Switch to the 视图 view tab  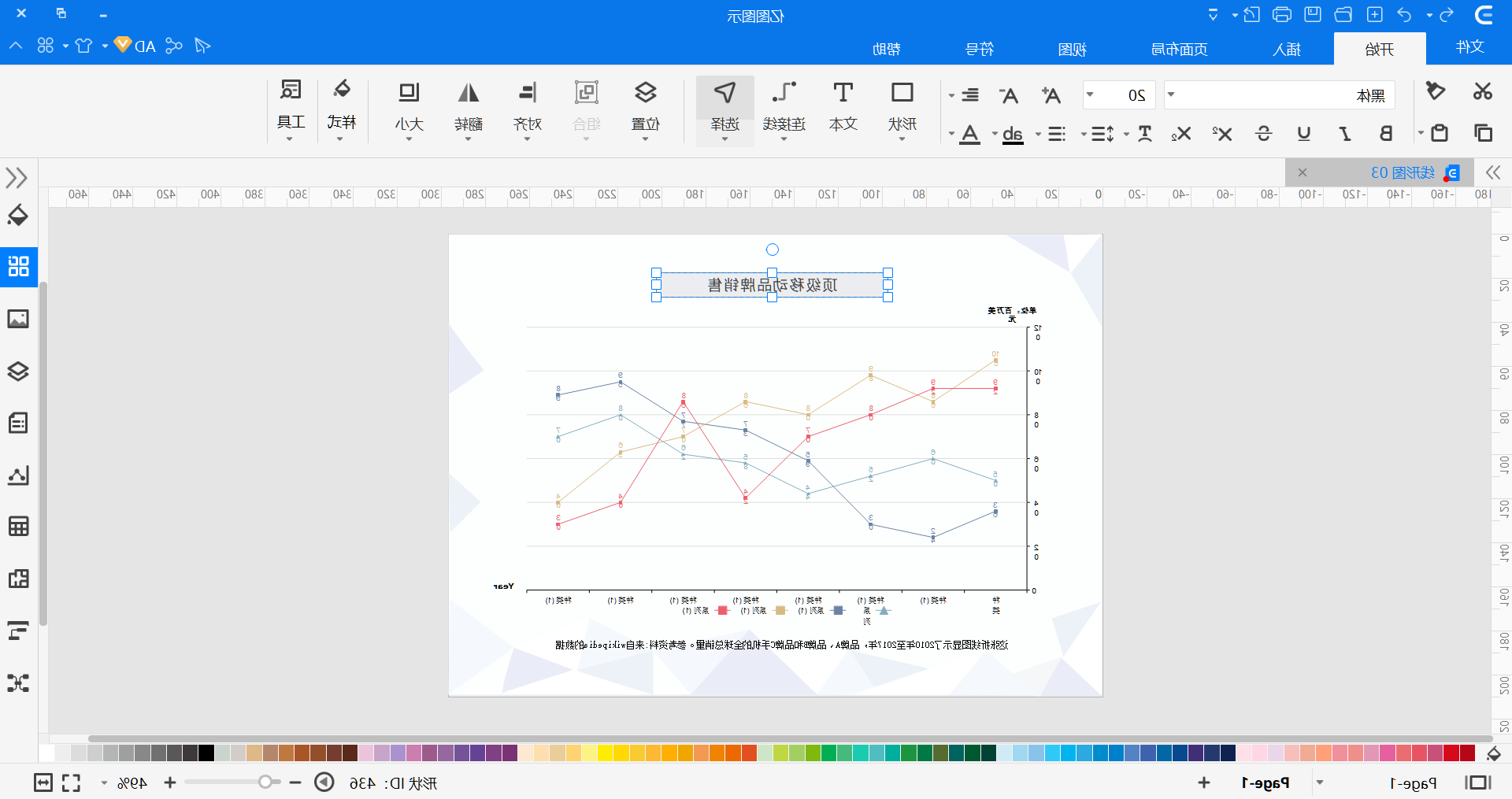(1072, 49)
